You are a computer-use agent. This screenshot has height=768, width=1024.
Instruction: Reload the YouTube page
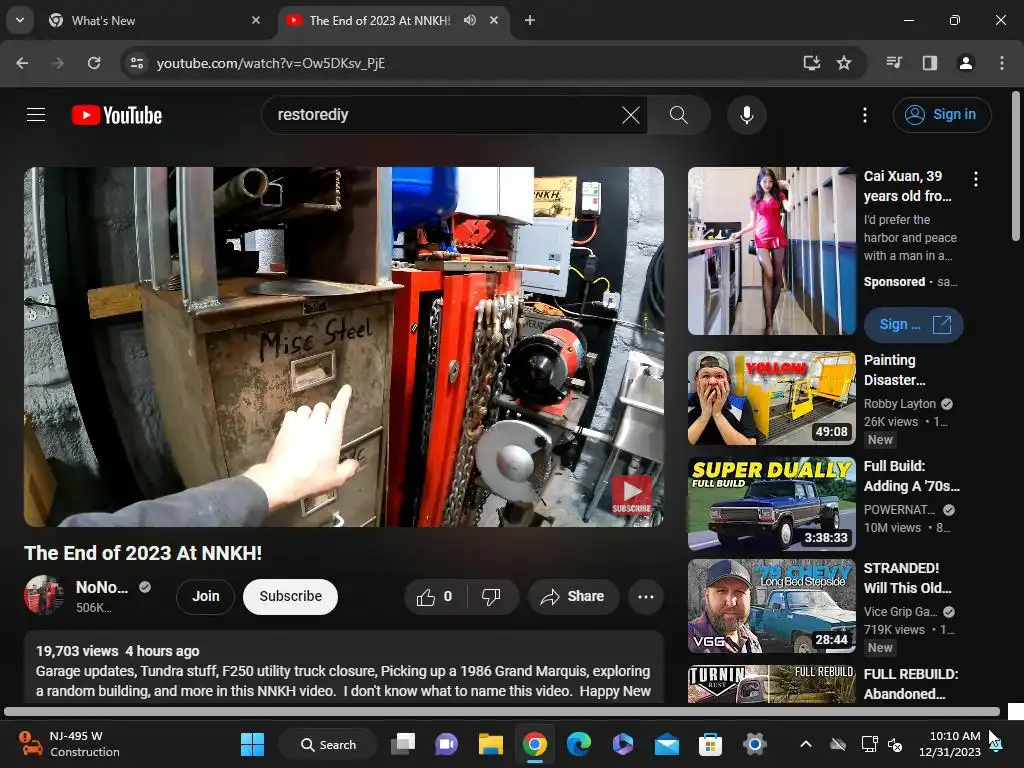tap(94, 63)
